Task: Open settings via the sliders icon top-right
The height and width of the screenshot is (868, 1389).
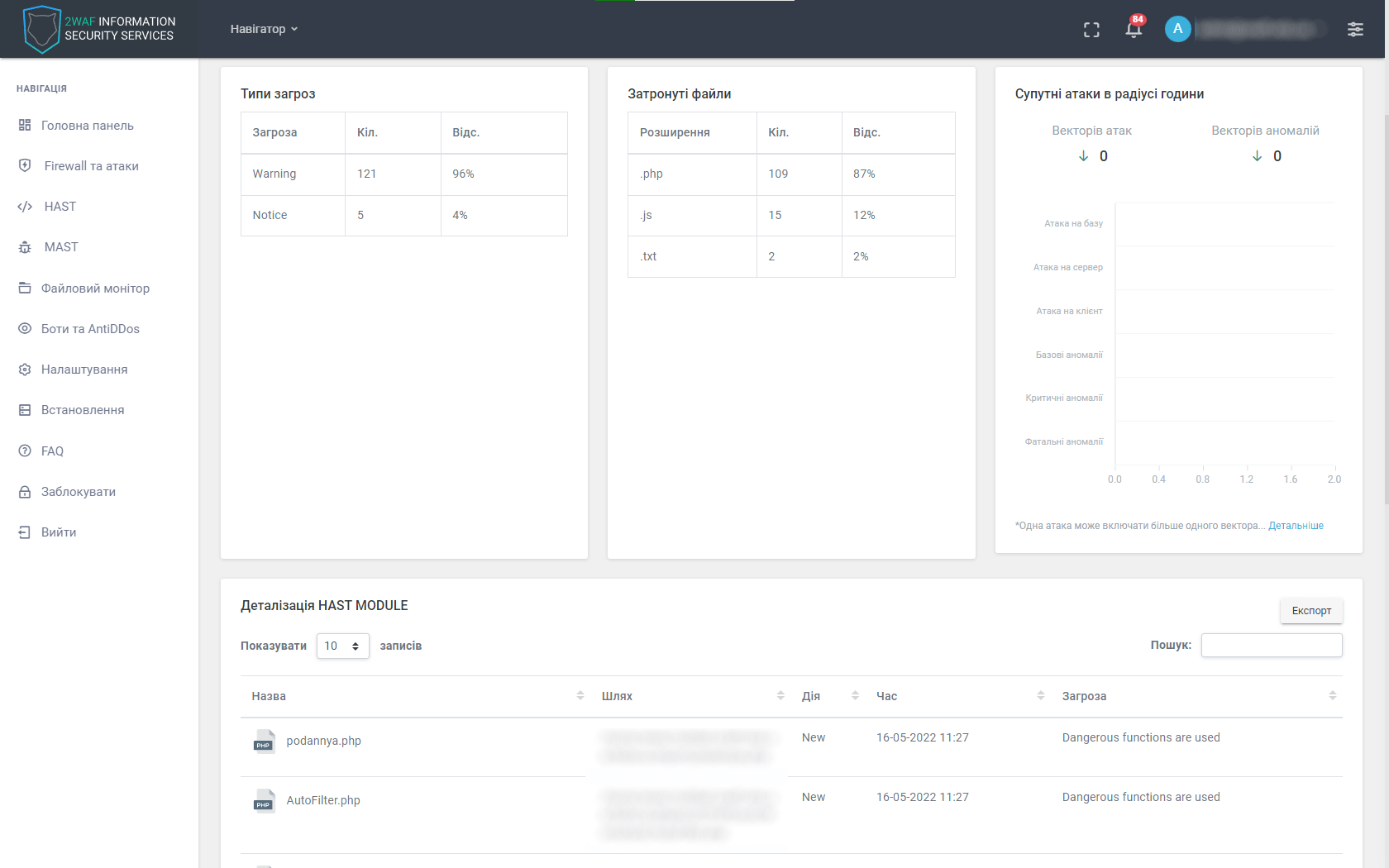Action: pos(1356,28)
